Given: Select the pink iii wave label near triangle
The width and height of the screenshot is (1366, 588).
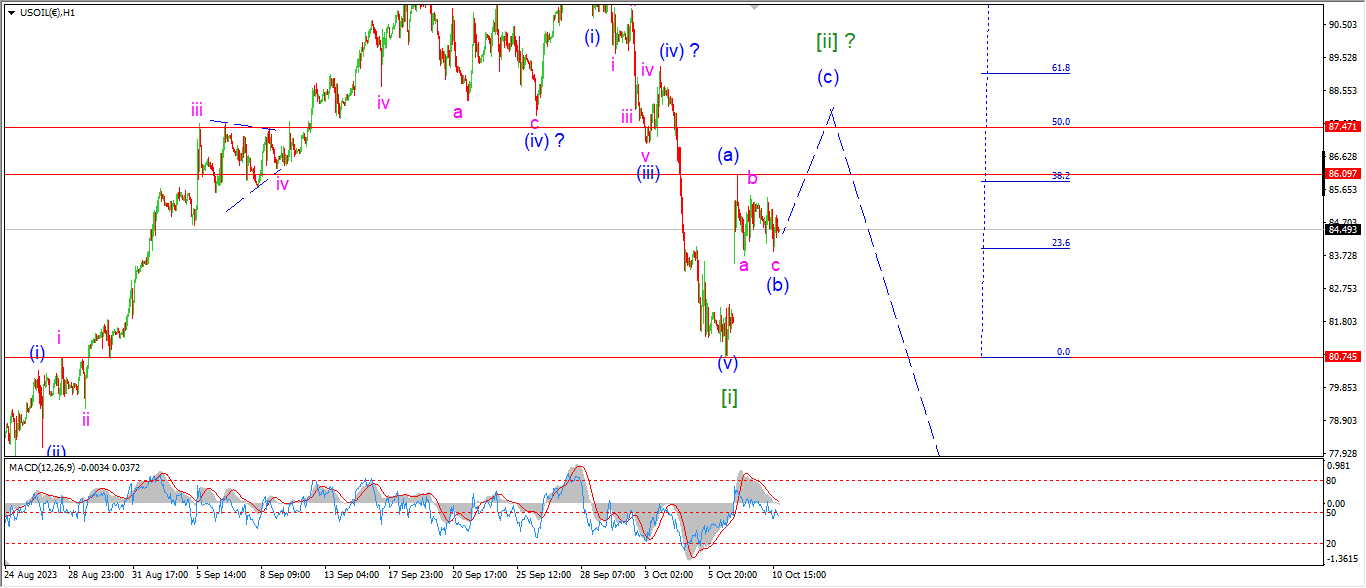Looking at the screenshot, I should [198, 110].
